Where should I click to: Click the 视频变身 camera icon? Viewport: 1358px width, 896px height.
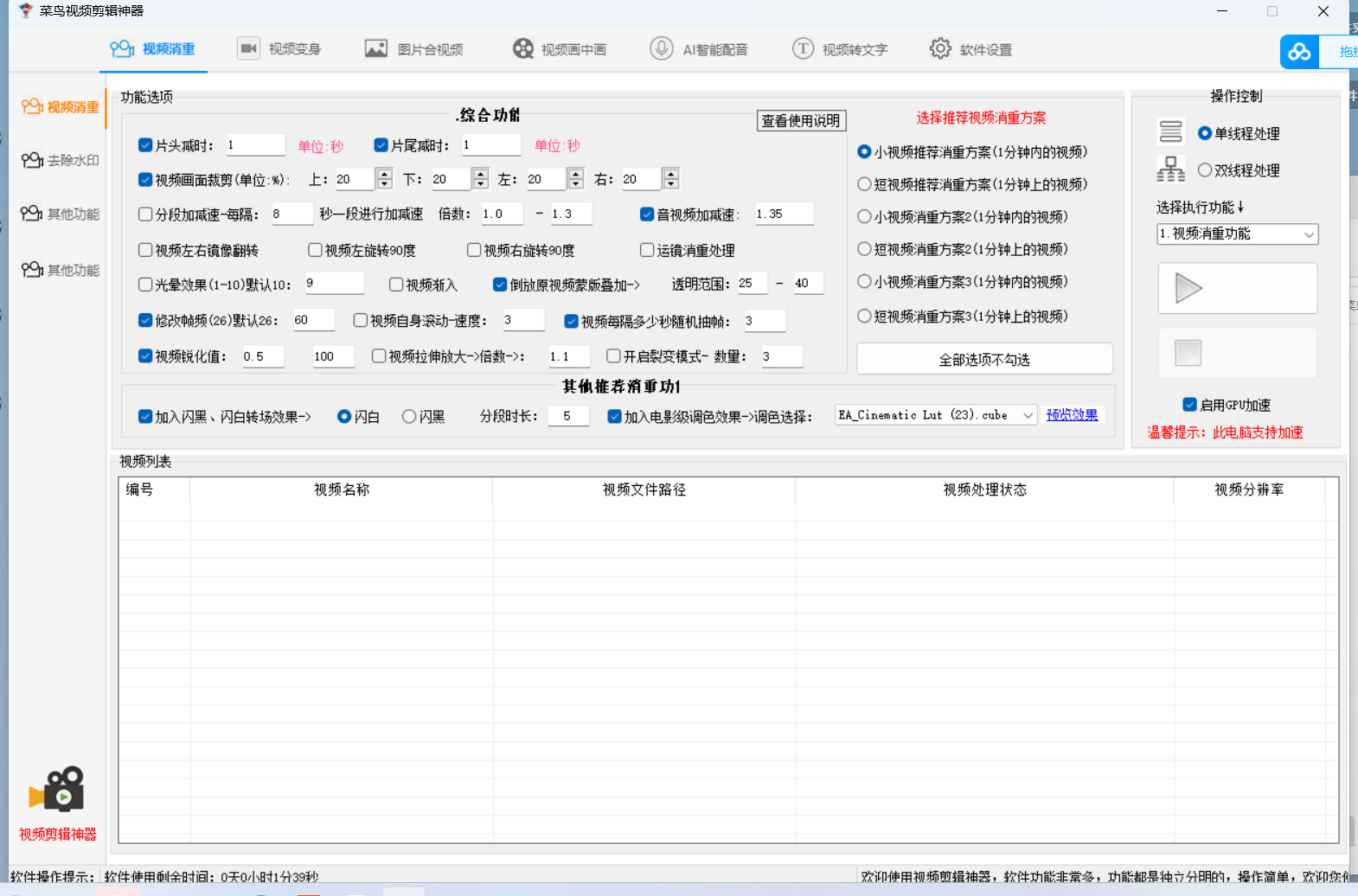pyautogui.click(x=248, y=48)
